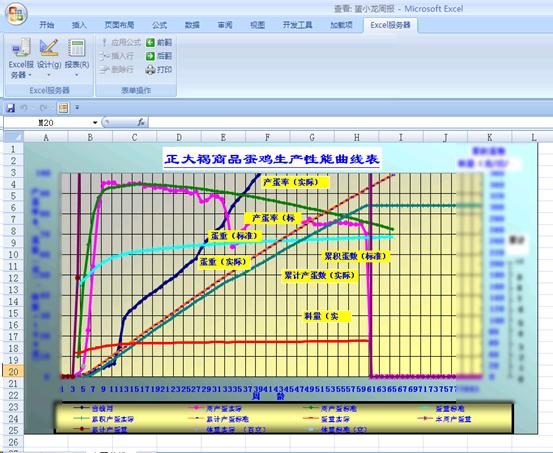Expand the 报表(R) dropdown arrow
The height and width of the screenshot is (453, 553).
(x=77, y=75)
